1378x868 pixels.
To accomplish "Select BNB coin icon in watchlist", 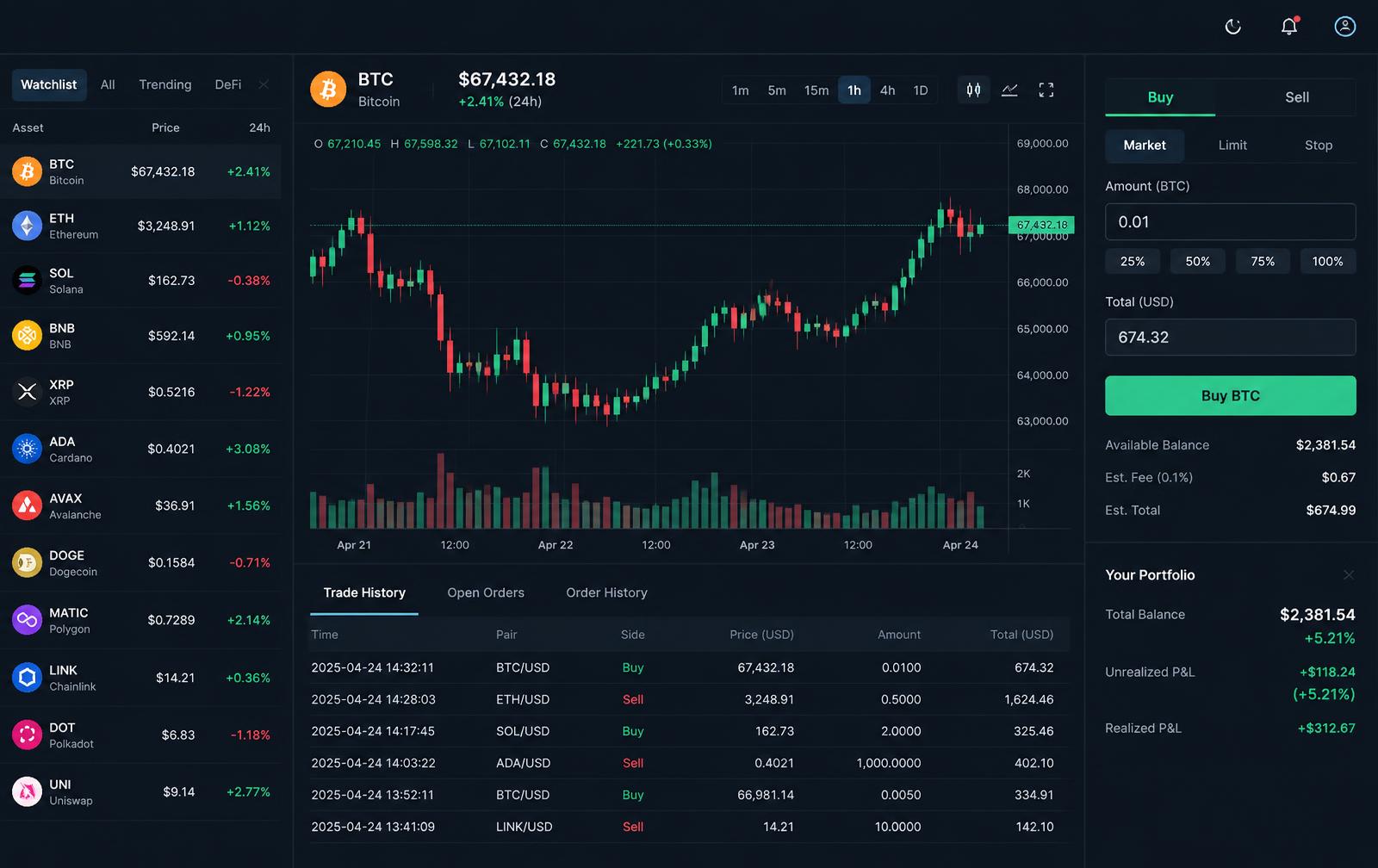I will coord(27,336).
